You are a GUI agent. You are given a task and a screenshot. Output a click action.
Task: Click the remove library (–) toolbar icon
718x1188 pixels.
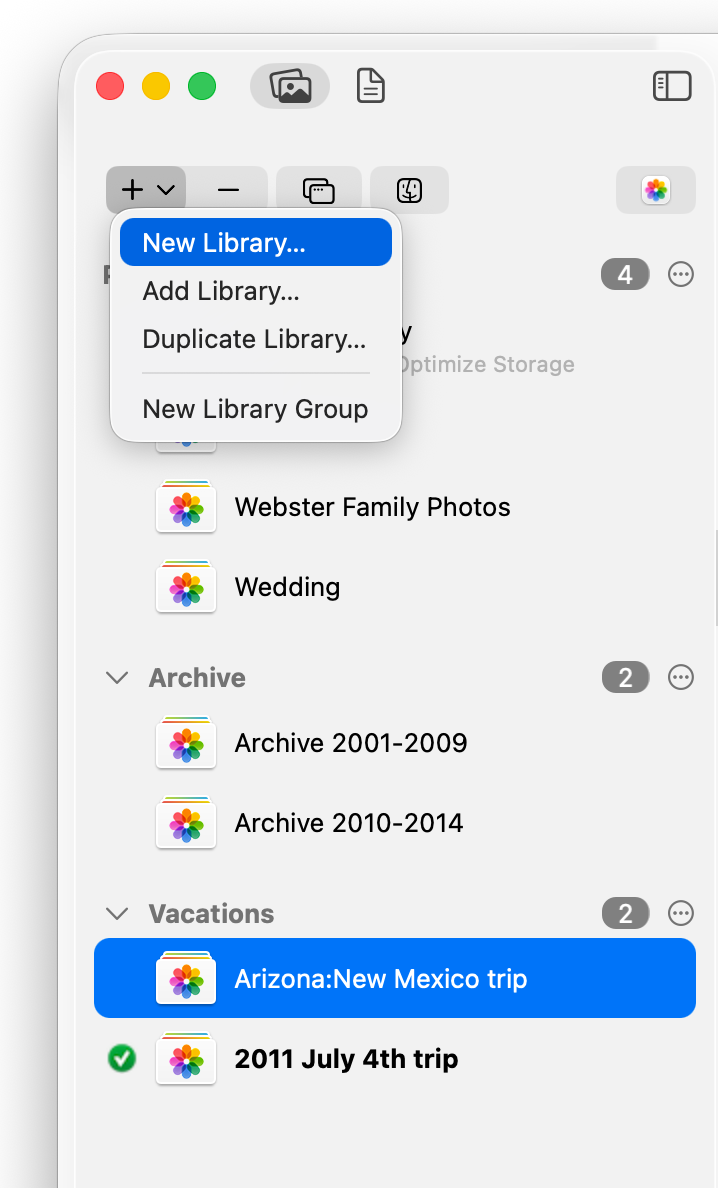coord(229,189)
